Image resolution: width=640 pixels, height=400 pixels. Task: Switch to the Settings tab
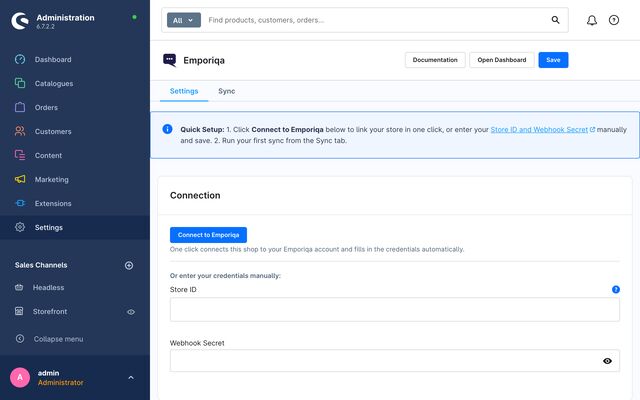click(x=184, y=91)
